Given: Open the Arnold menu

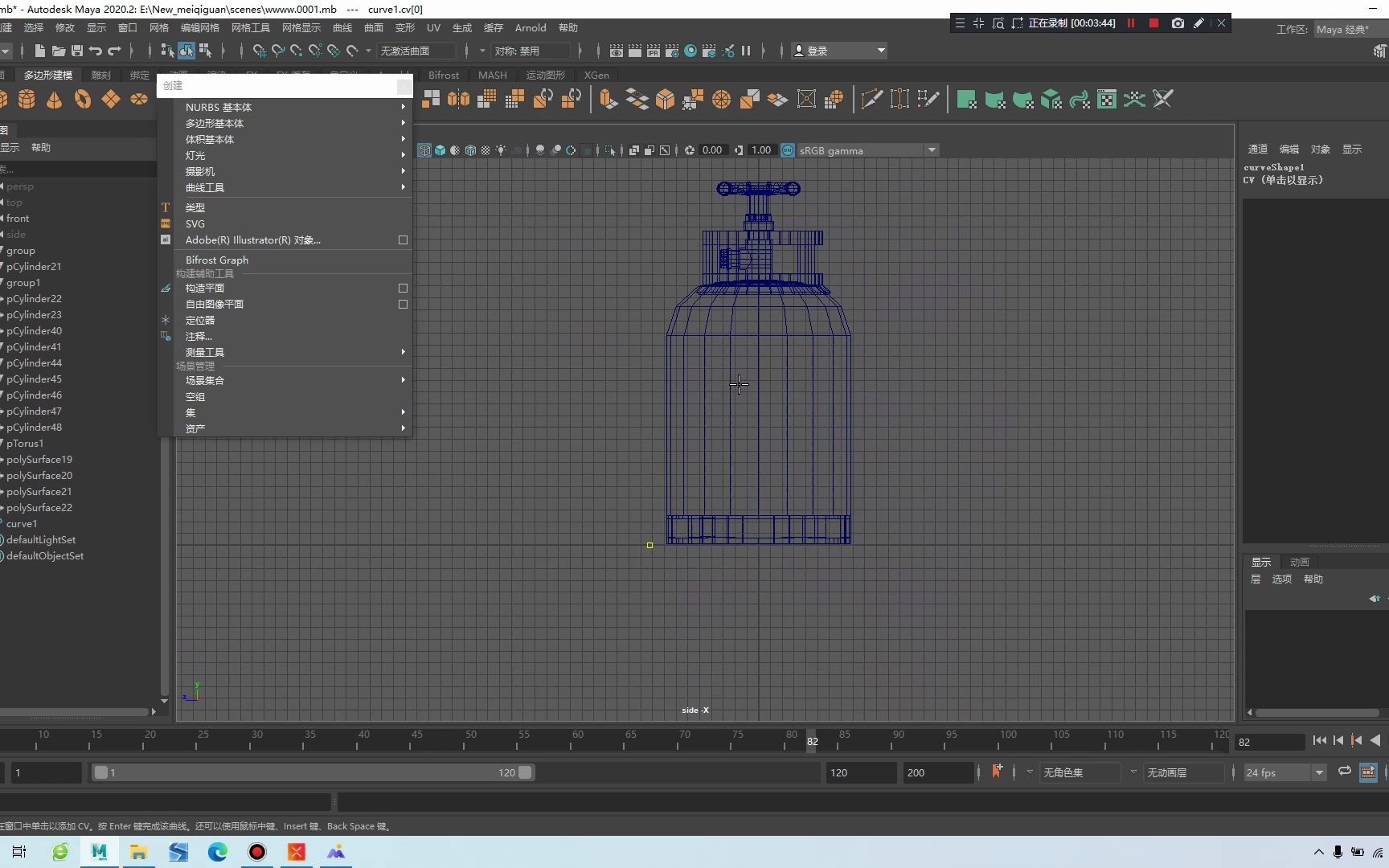Looking at the screenshot, I should (x=531, y=27).
